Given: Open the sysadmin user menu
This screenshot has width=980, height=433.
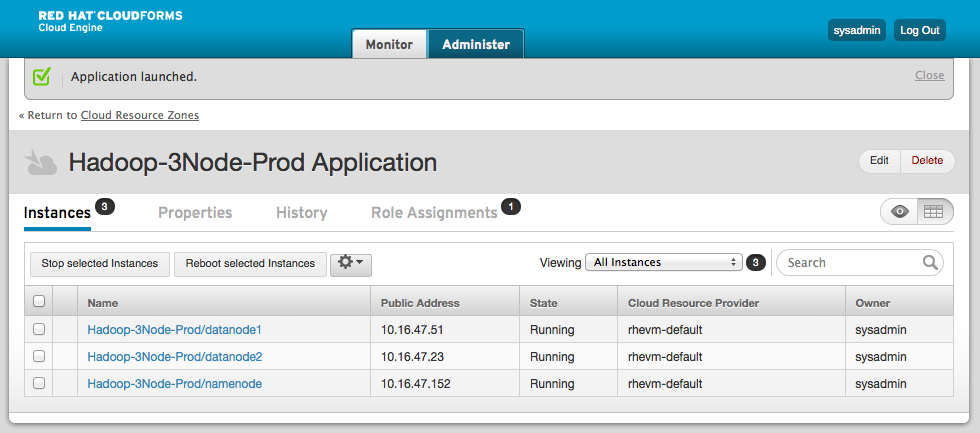Looking at the screenshot, I should pos(857,30).
